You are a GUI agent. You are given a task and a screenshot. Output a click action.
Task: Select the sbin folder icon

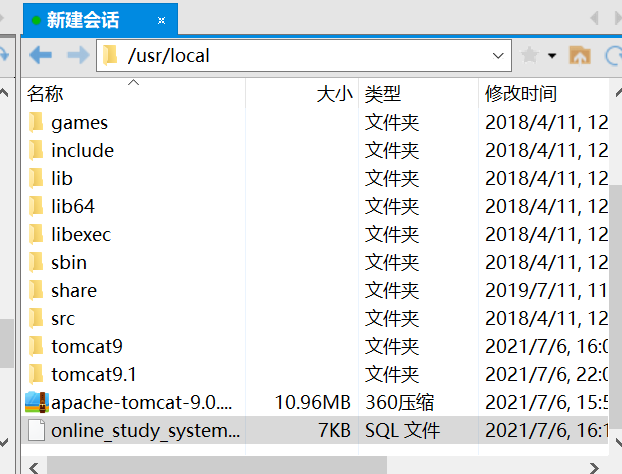[x=36, y=262]
